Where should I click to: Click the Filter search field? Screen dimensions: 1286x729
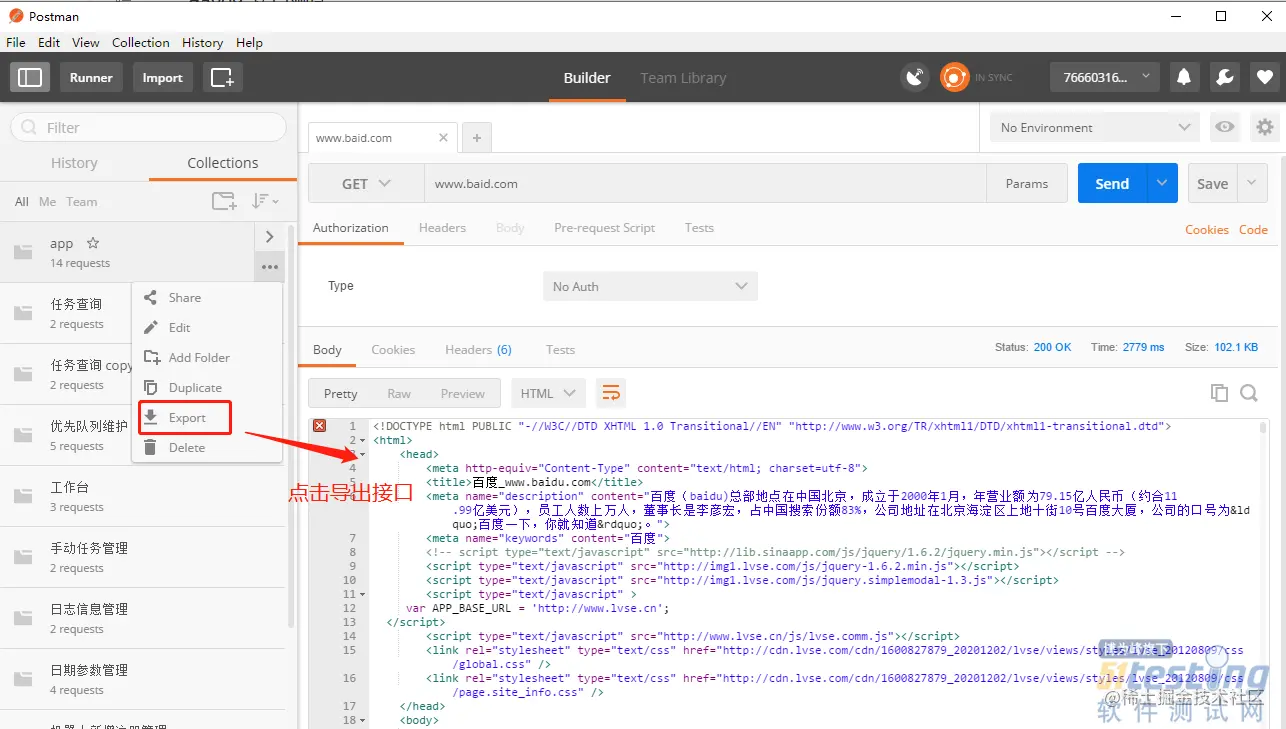coord(148,127)
